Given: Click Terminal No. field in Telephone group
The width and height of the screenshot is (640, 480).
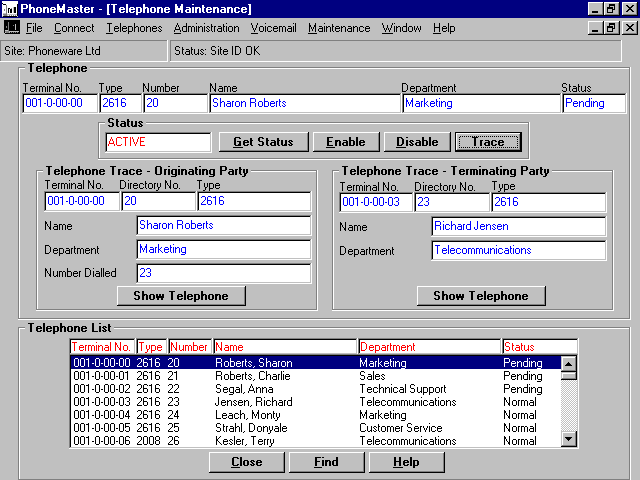Looking at the screenshot, I should coord(60,103).
